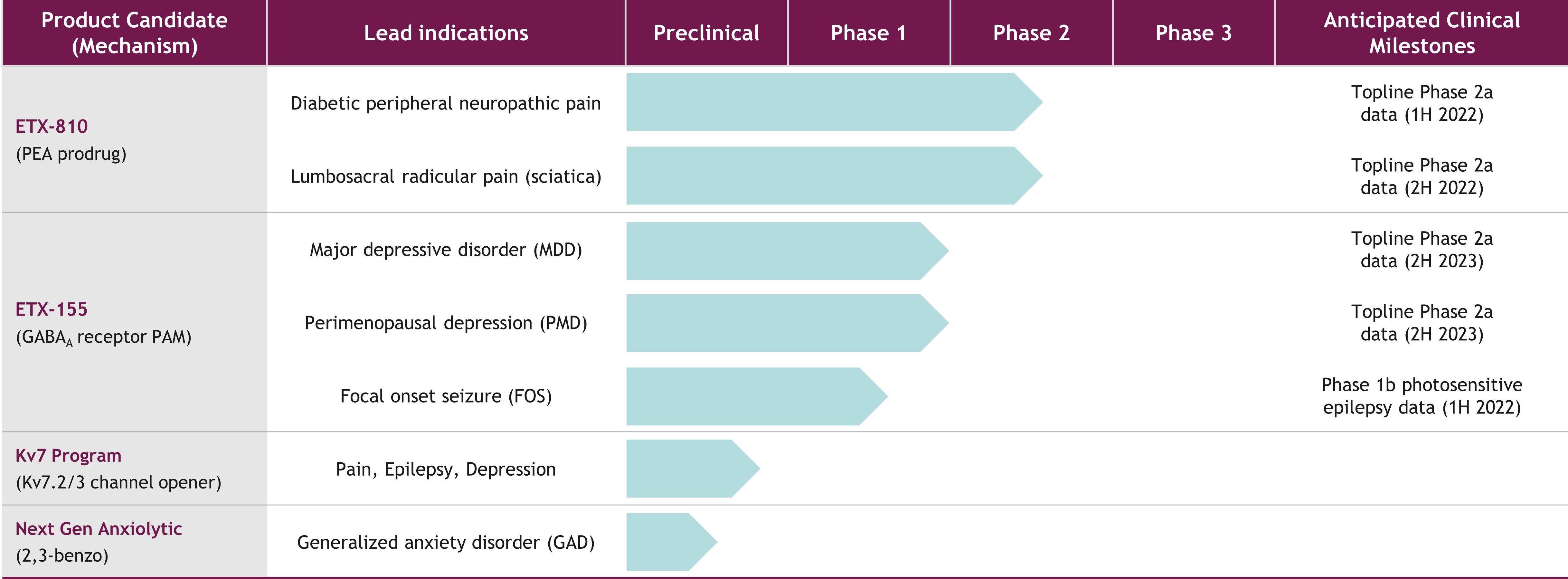Click the sciatica row progress arrow
Viewport: 1568px width, 579px height.
tap(835, 176)
